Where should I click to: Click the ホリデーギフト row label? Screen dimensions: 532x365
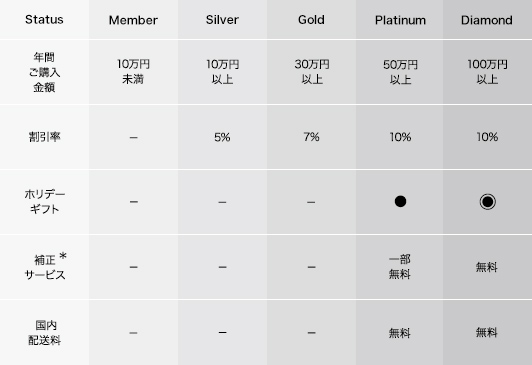[x=44, y=202]
